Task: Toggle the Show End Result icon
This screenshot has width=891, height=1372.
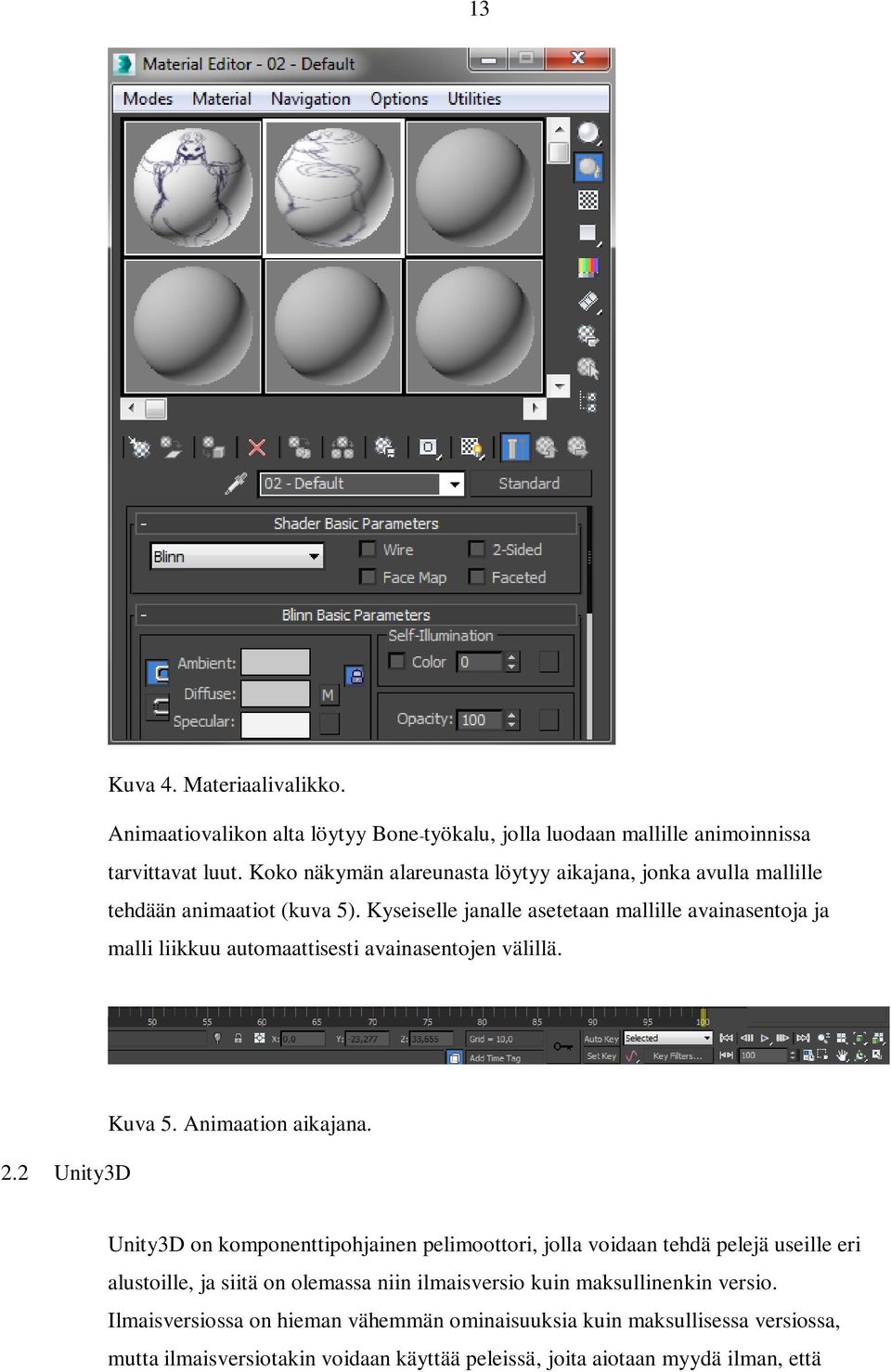Action: (x=514, y=447)
